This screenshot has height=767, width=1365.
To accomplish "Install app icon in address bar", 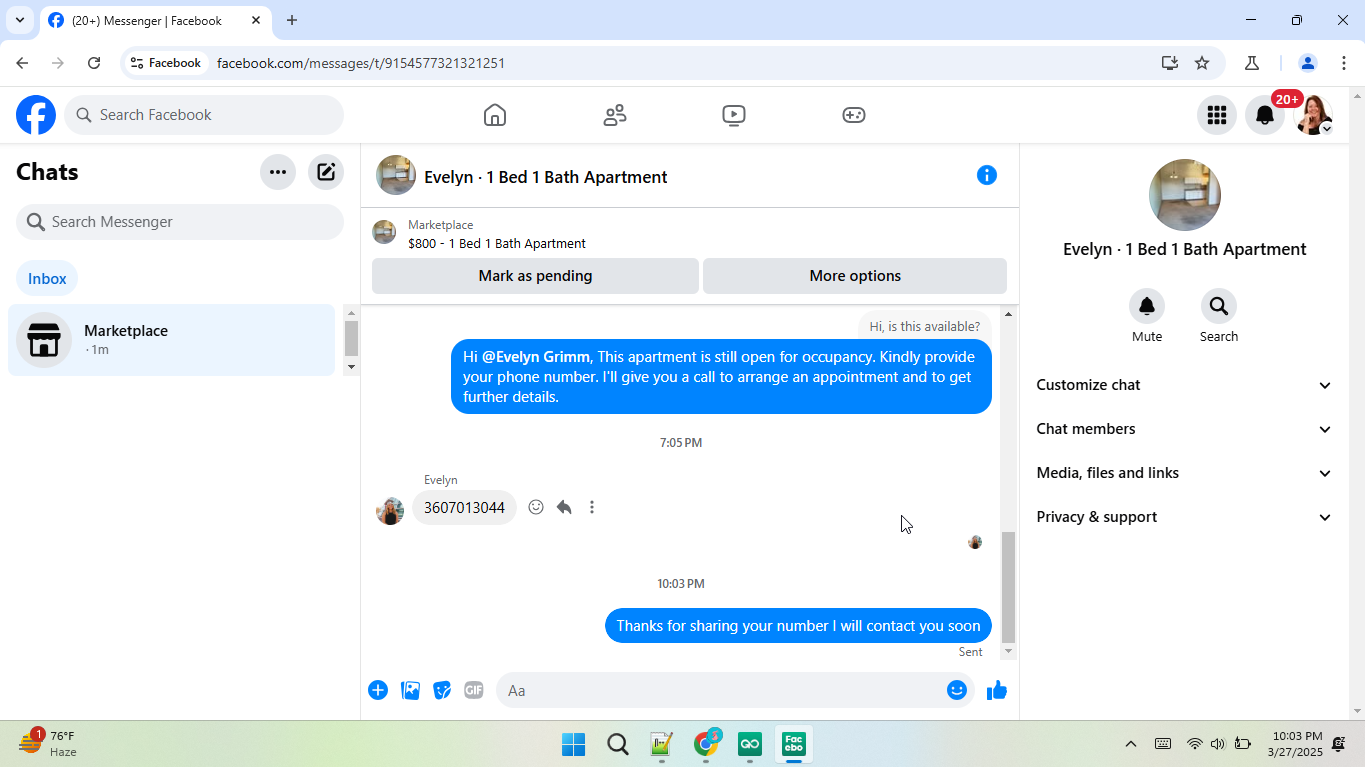I will tap(1170, 63).
